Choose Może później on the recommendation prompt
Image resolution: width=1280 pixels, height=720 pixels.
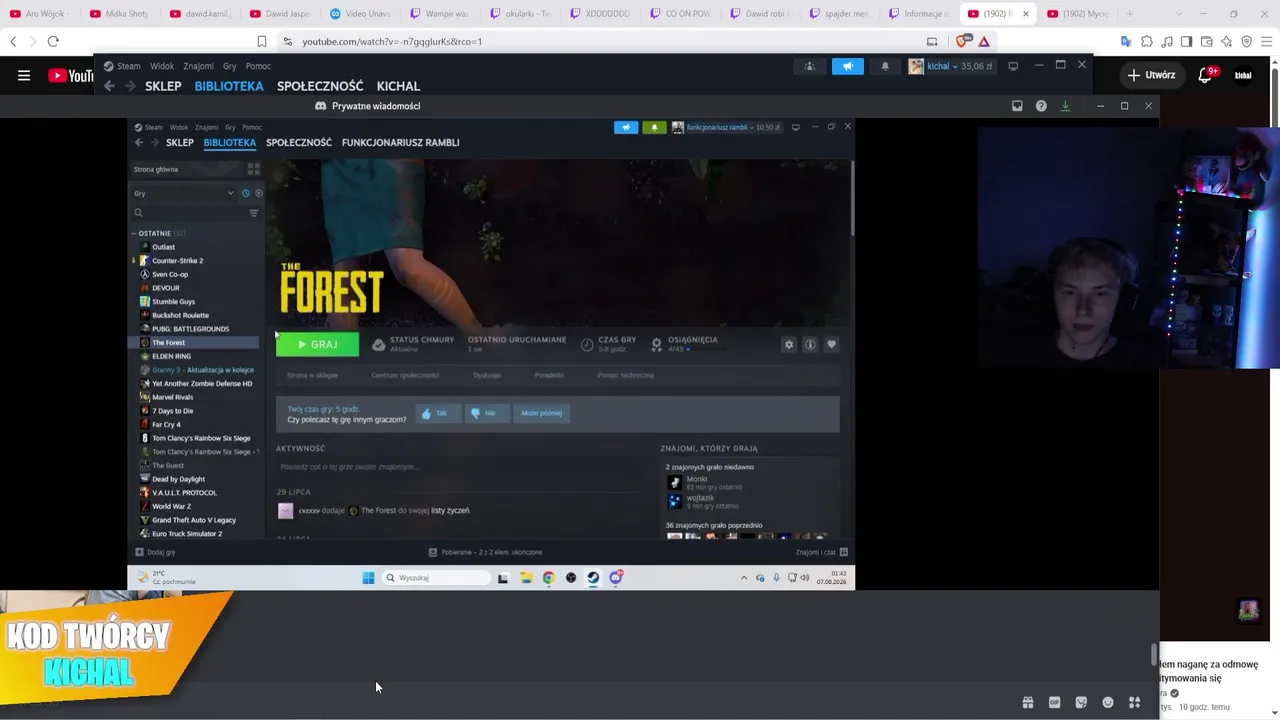coord(541,413)
